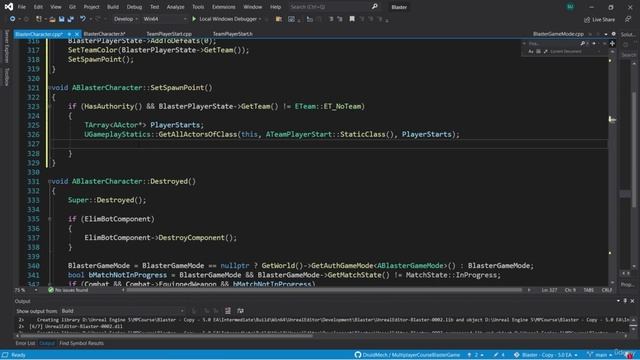Switch to Error List tab
640x360 pixels.
[x=25, y=343]
